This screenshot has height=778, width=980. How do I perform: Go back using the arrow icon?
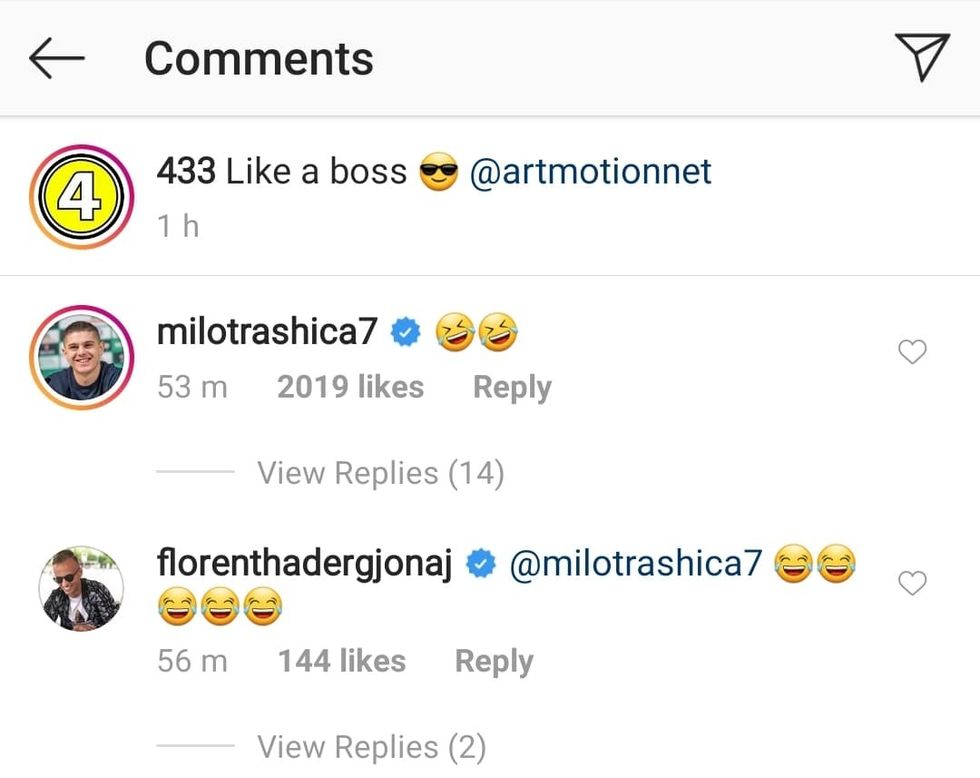pos(56,59)
